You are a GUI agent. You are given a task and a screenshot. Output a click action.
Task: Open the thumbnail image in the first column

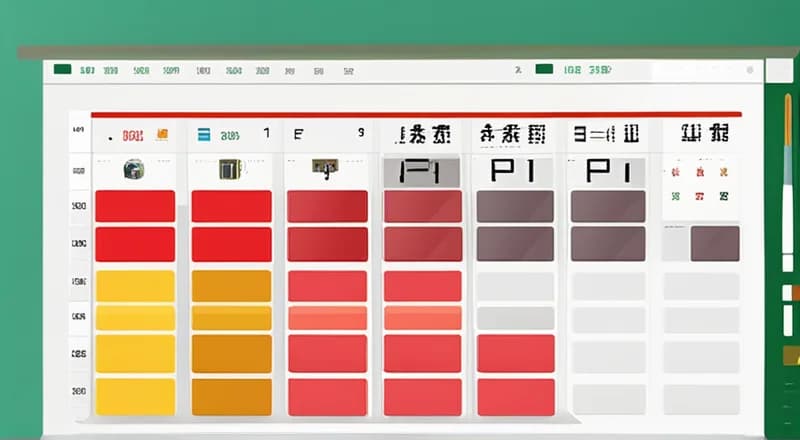click(x=134, y=169)
